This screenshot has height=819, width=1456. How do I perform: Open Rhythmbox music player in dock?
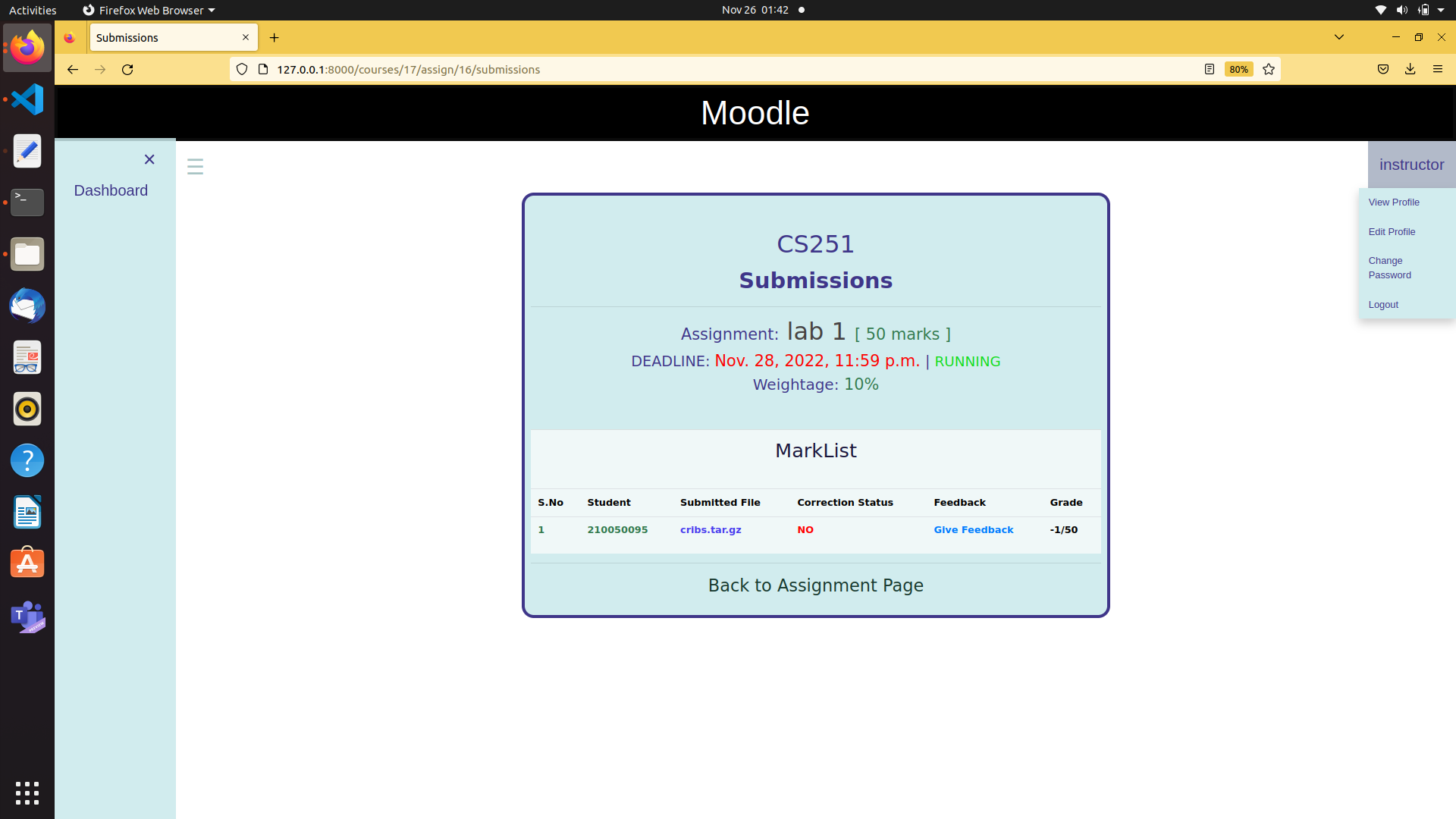coord(27,409)
